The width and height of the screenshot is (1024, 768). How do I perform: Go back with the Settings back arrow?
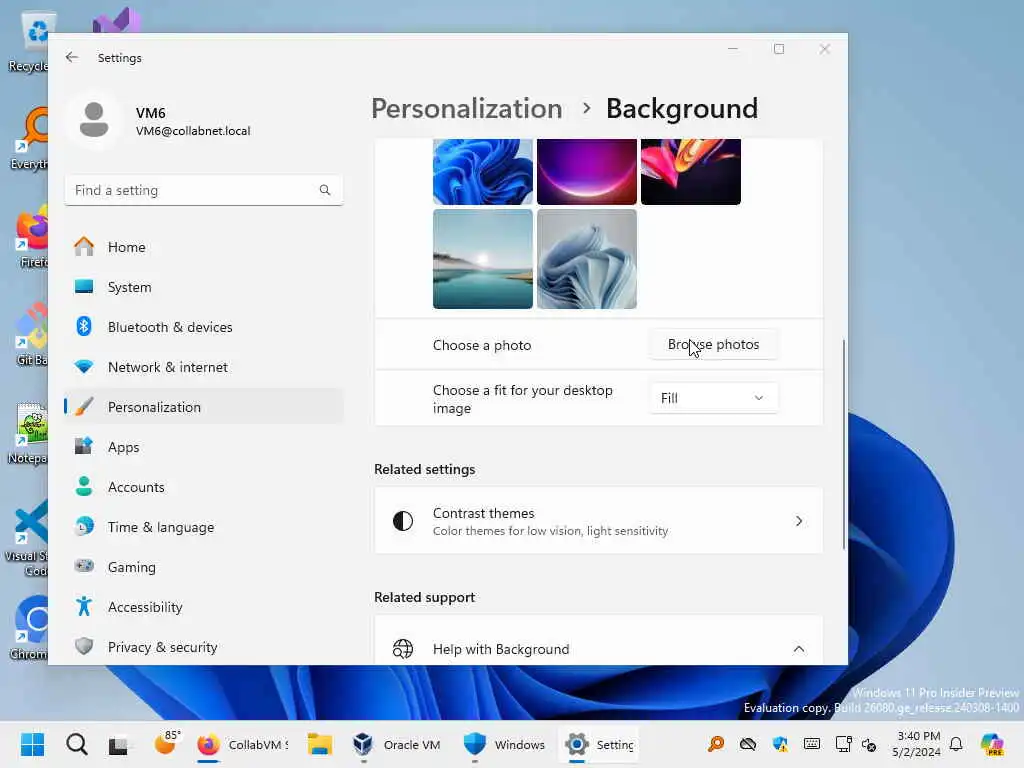(72, 57)
